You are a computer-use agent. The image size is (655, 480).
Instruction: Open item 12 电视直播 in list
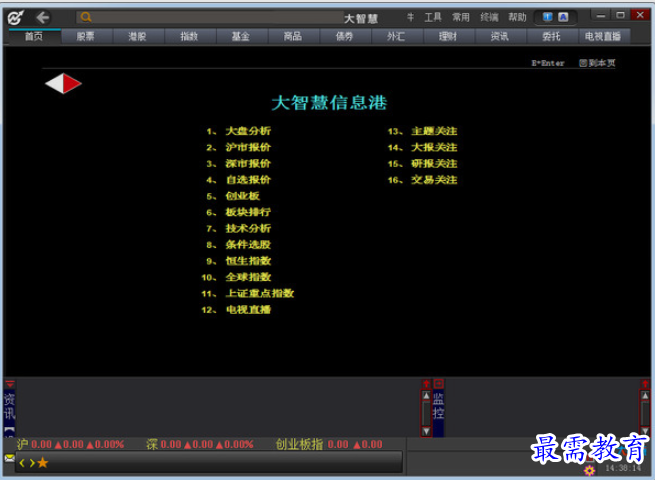click(x=248, y=310)
